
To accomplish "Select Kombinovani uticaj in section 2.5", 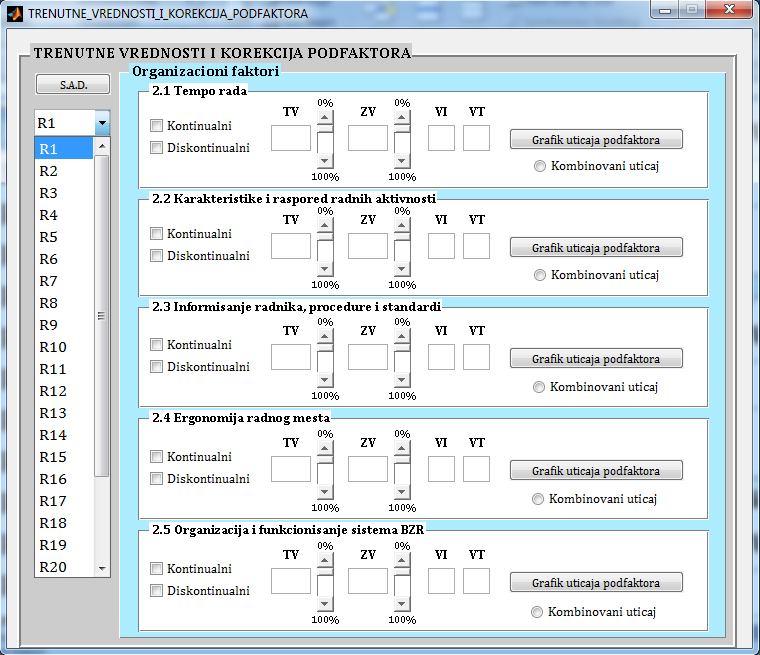I will pyautogui.click(x=537, y=612).
